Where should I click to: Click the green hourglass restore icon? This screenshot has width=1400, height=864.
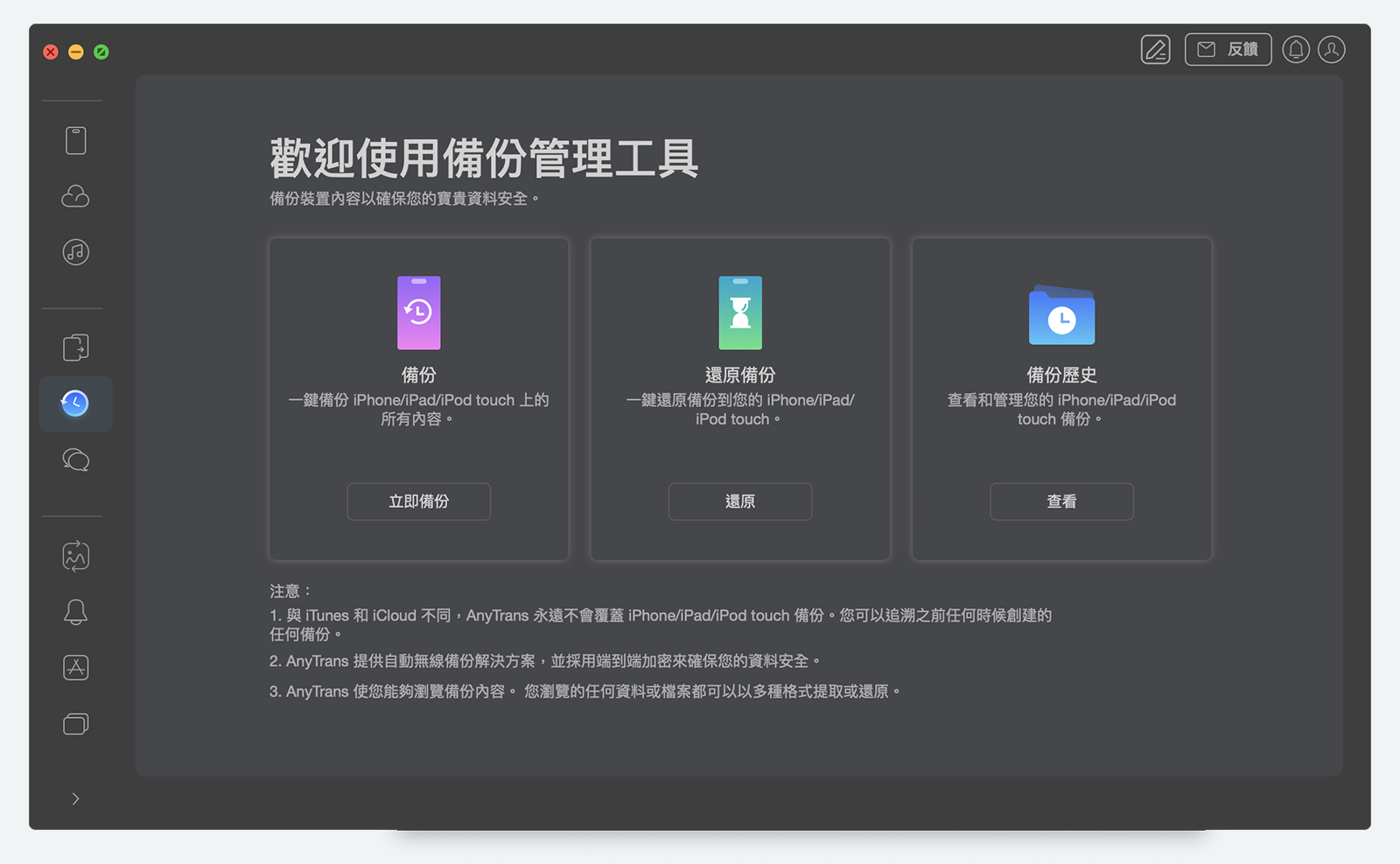click(x=740, y=313)
